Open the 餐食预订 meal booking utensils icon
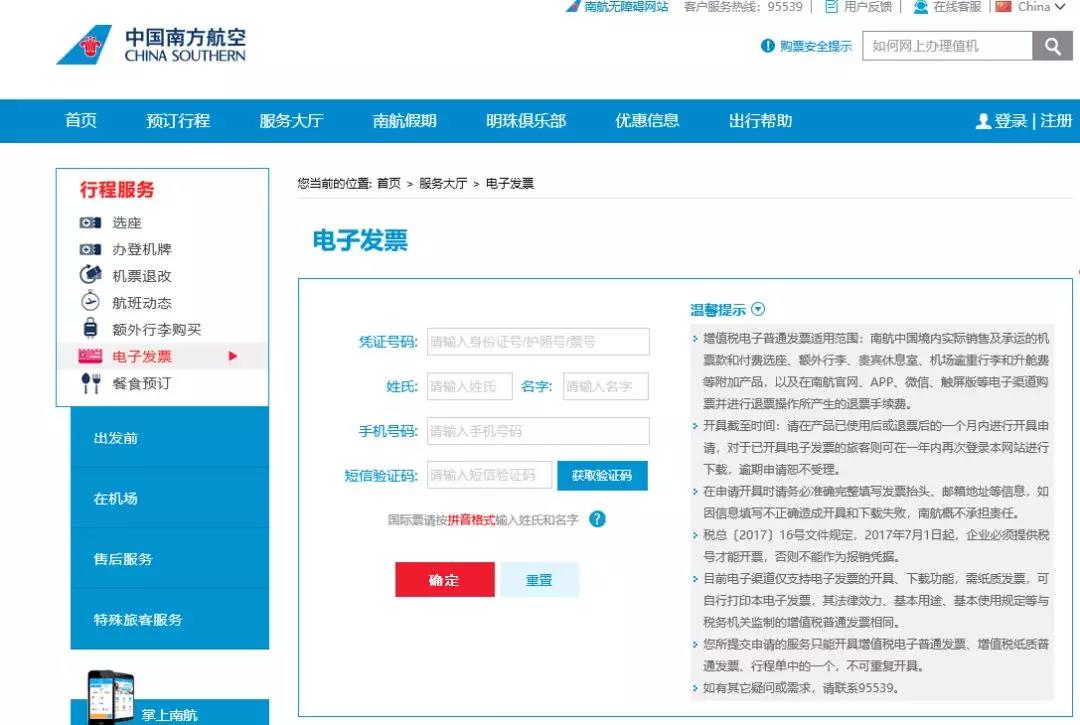This screenshot has width=1080, height=725. coord(92,381)
